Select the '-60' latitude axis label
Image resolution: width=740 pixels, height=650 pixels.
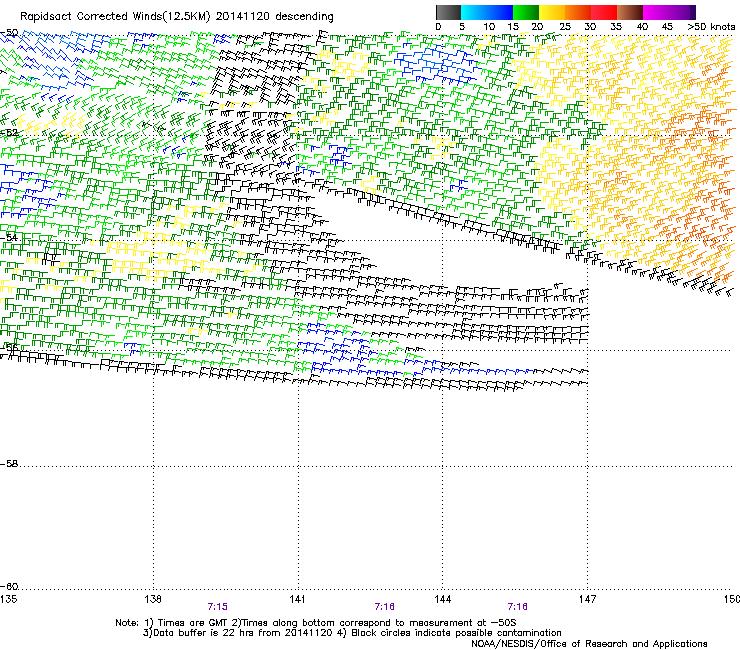(9, 586)
